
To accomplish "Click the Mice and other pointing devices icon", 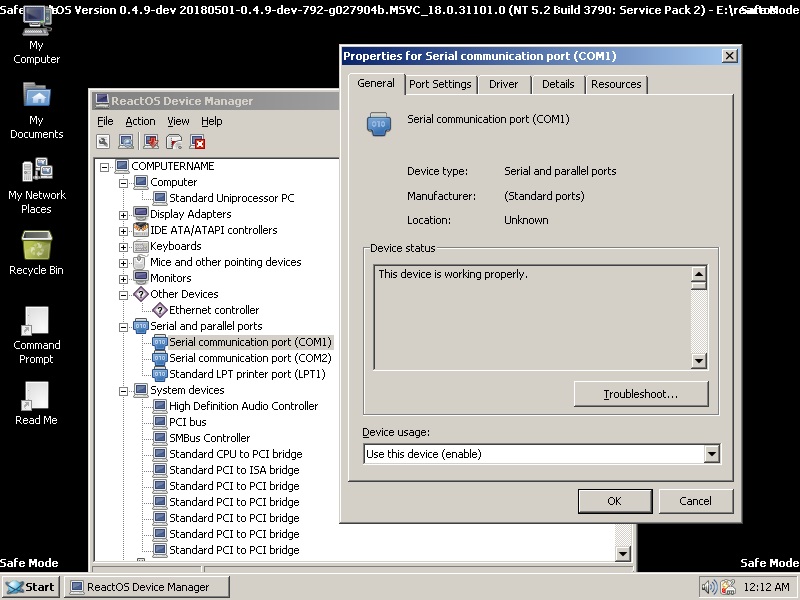I will tap(140, 262).
